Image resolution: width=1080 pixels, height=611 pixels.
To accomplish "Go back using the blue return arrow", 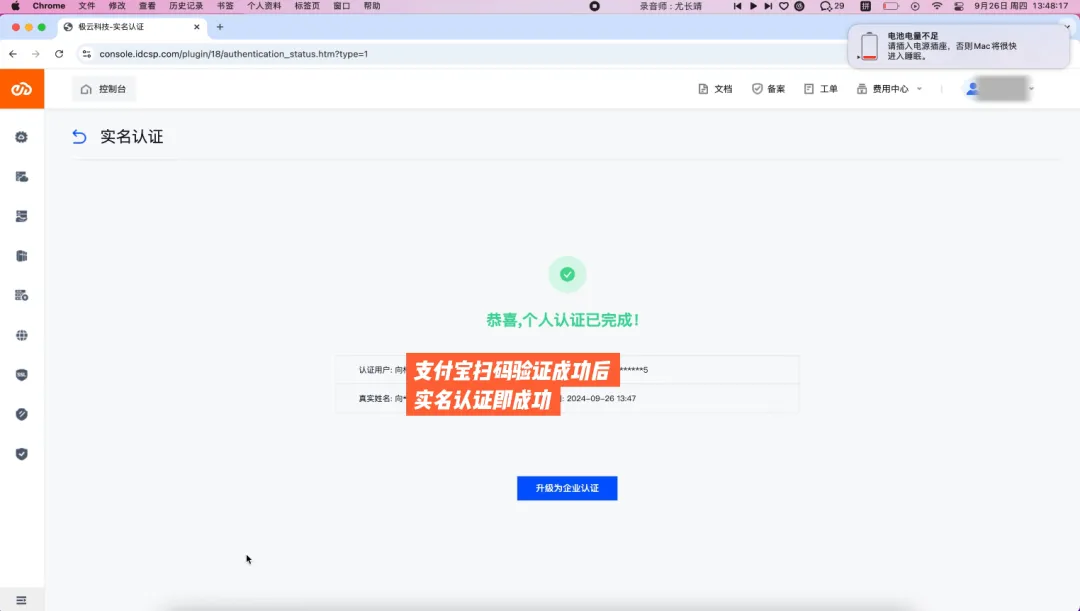I will click(79, 136).
